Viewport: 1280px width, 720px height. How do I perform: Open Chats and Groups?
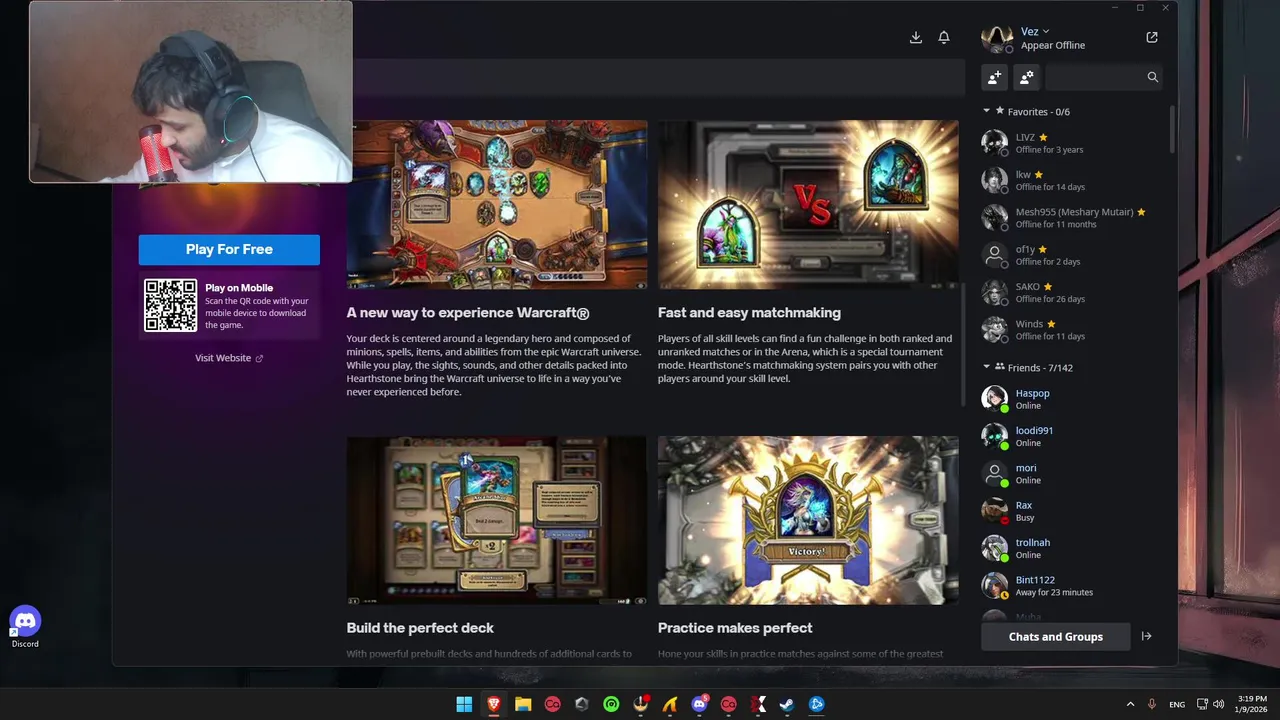[1055, 637]
